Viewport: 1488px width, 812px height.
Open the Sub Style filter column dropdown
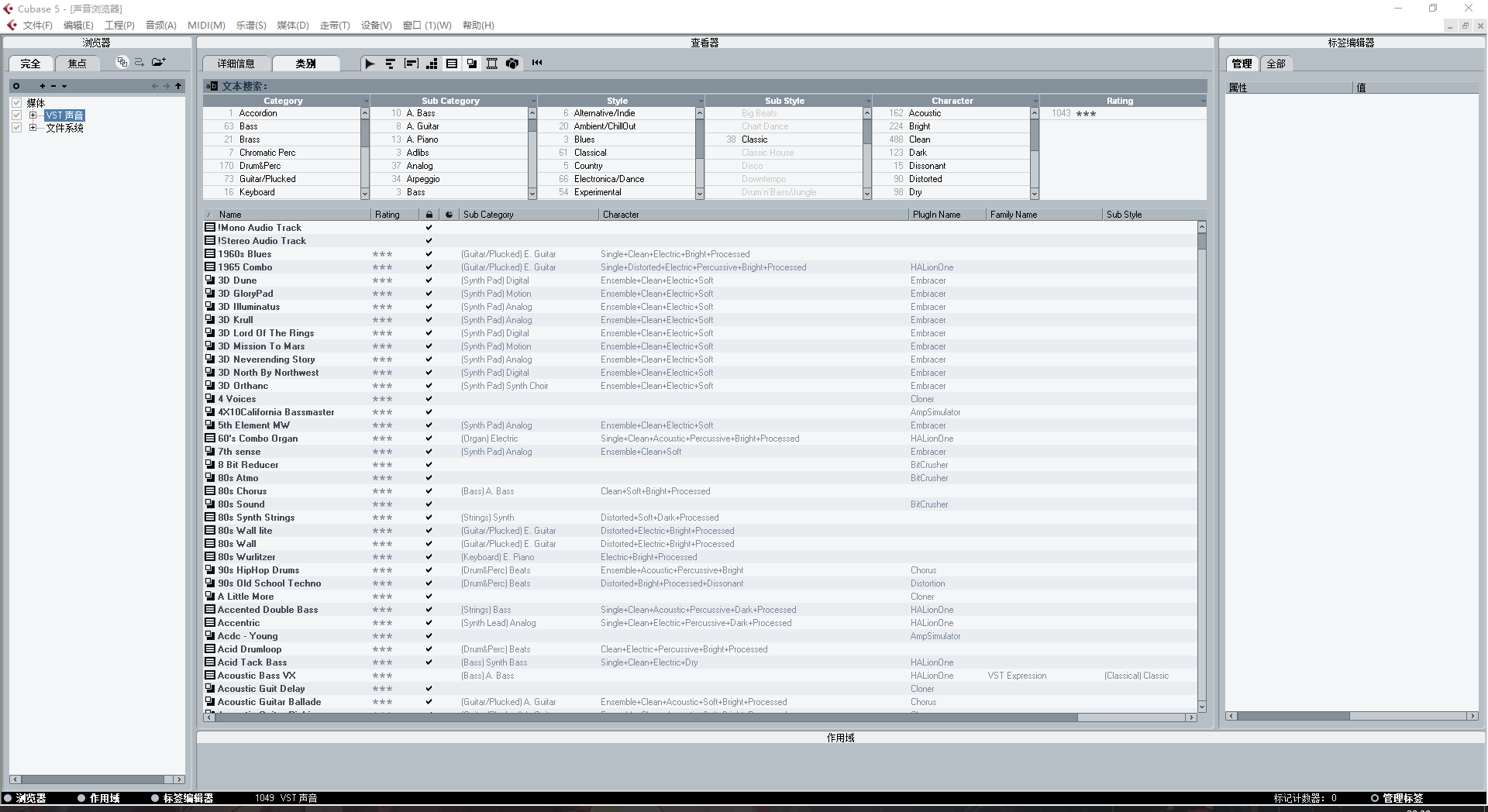[x=868, y=101]
